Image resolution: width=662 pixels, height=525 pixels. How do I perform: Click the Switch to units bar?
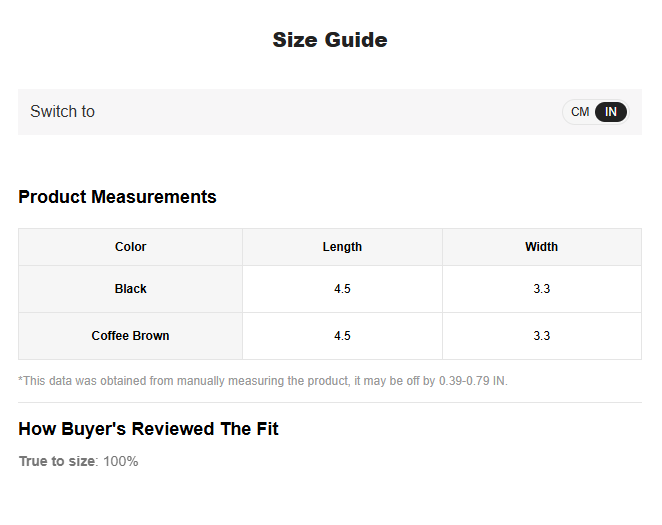(330, 112)
